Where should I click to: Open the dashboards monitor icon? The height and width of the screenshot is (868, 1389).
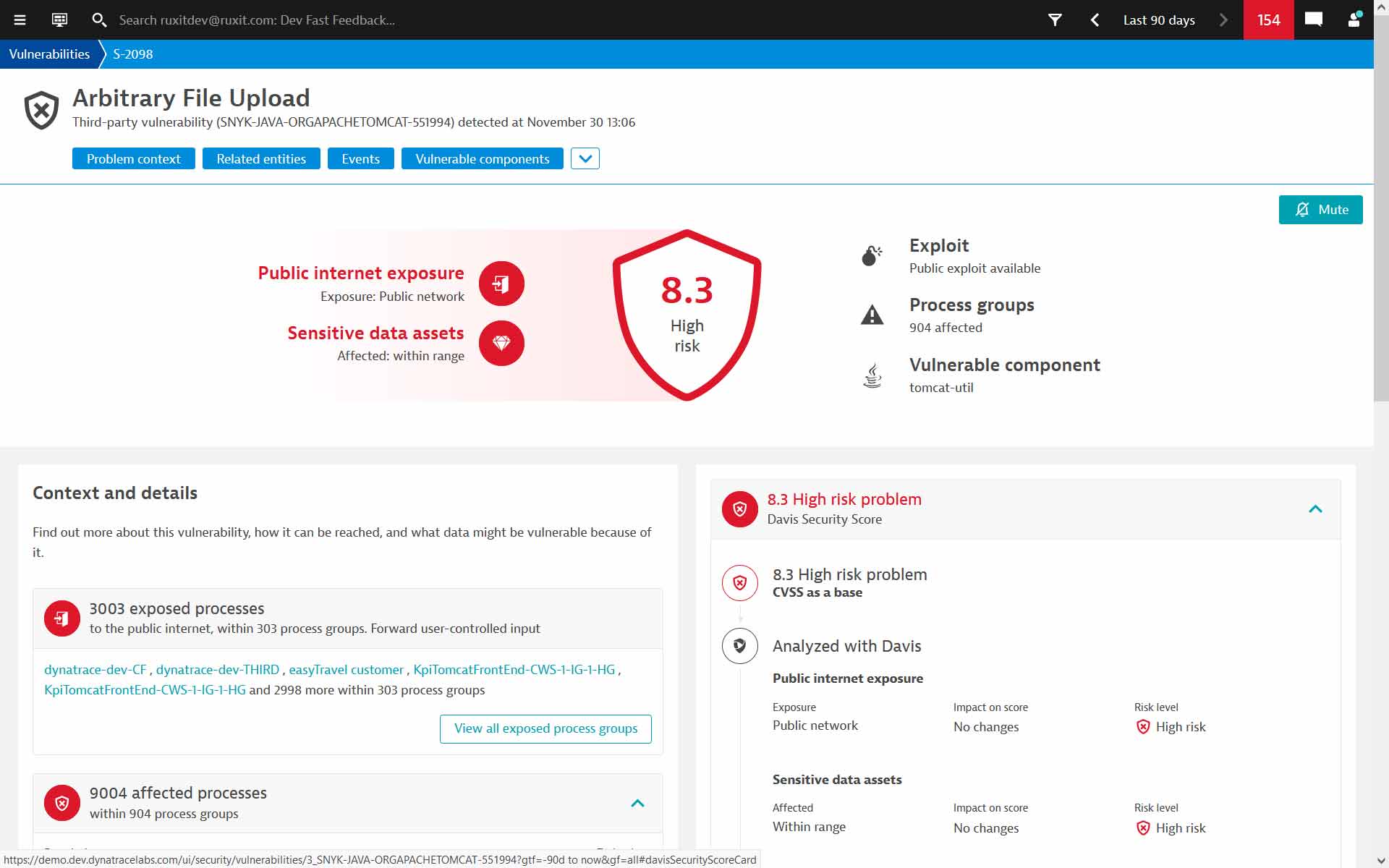point(59,20)
